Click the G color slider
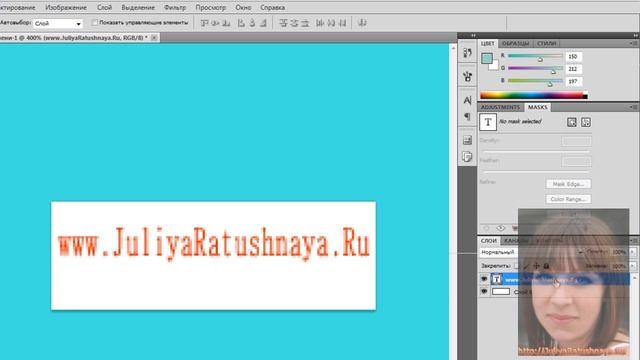 (x=535, y=69)
